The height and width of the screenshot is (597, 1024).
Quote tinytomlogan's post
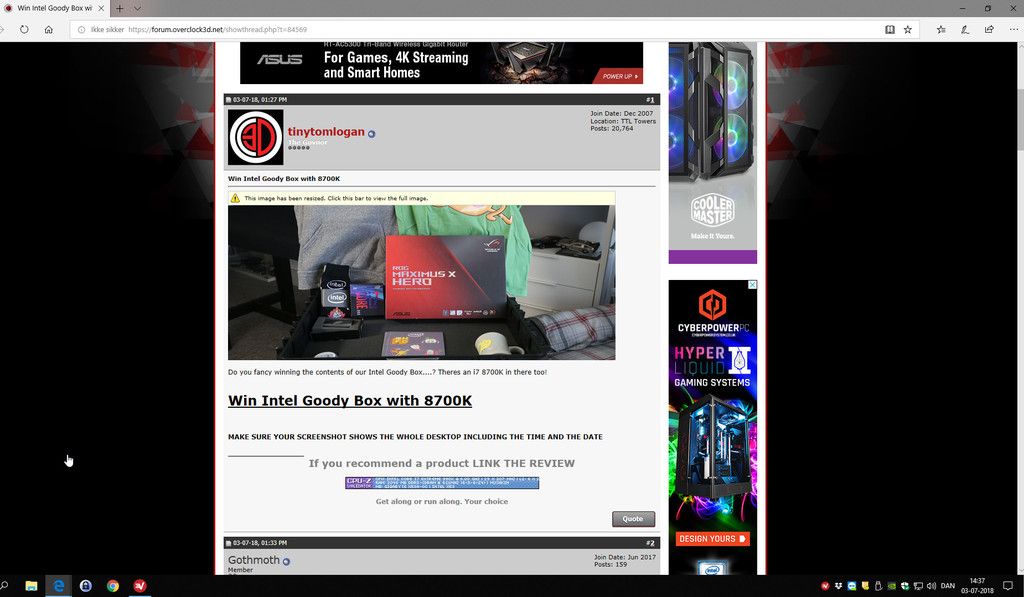tap(633, 519)
